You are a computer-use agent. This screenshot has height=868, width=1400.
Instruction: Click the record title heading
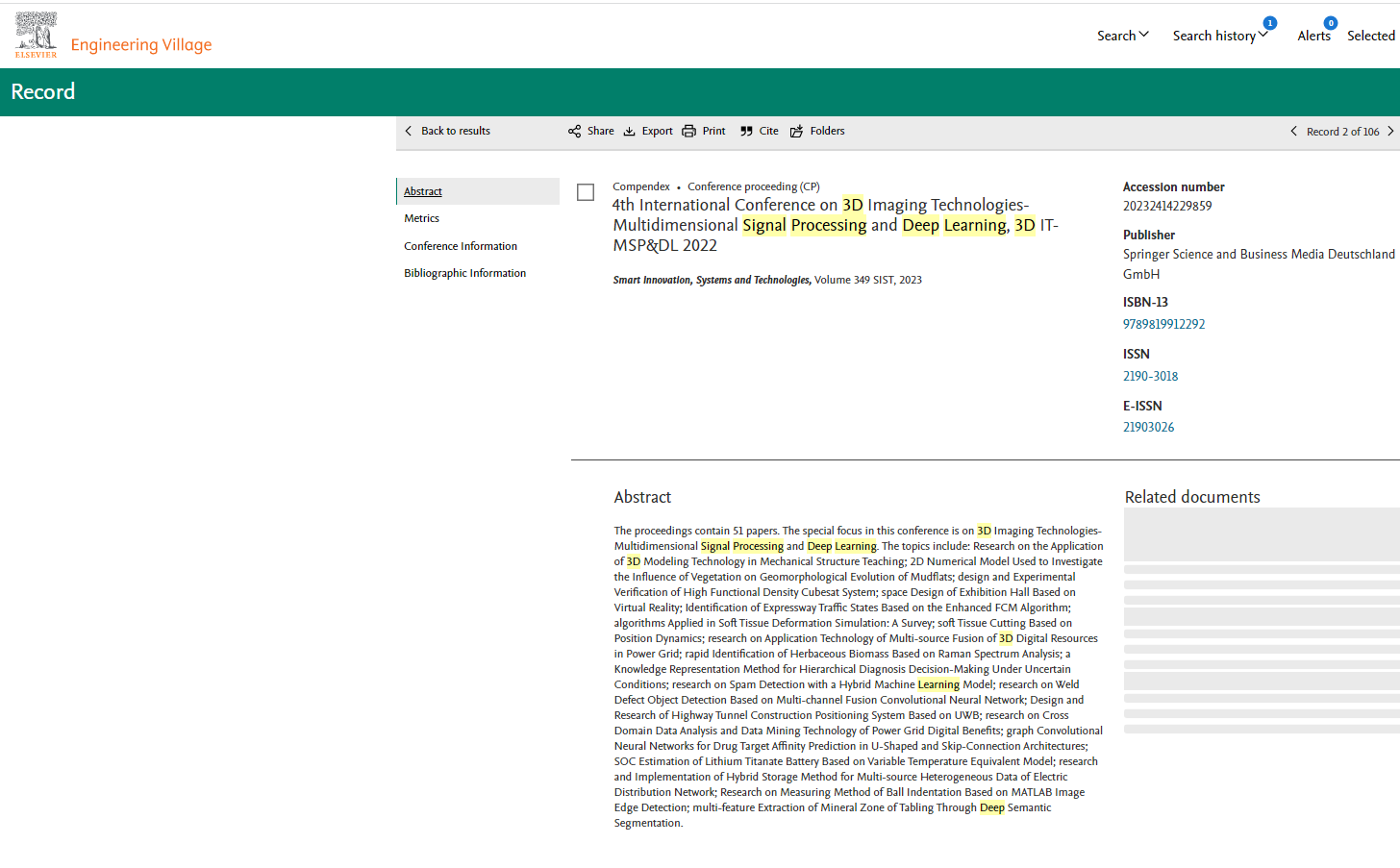[836, 225]
